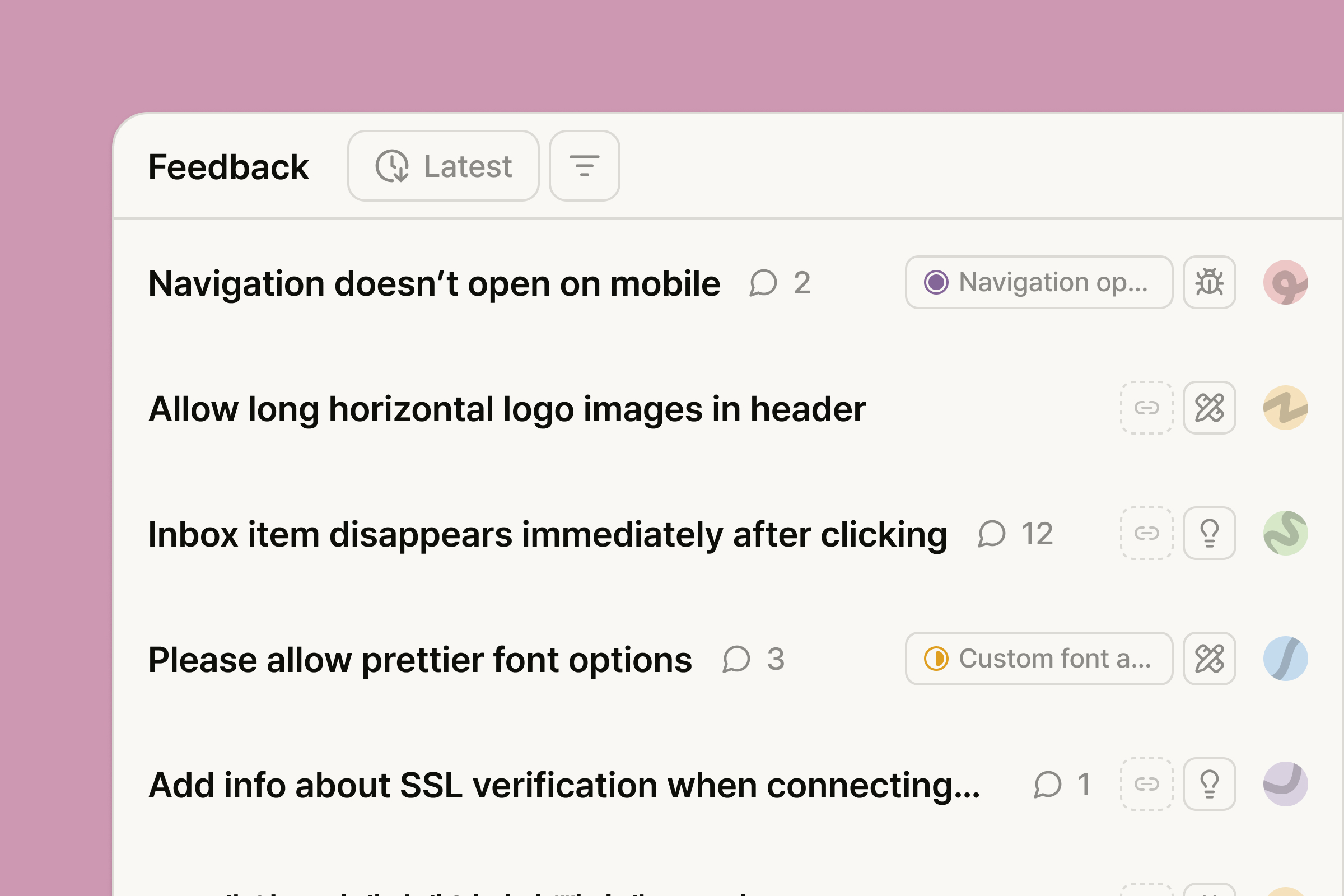Link an issue to Add info about SSL row
1344x896 pixels.
click(1146, 784)
